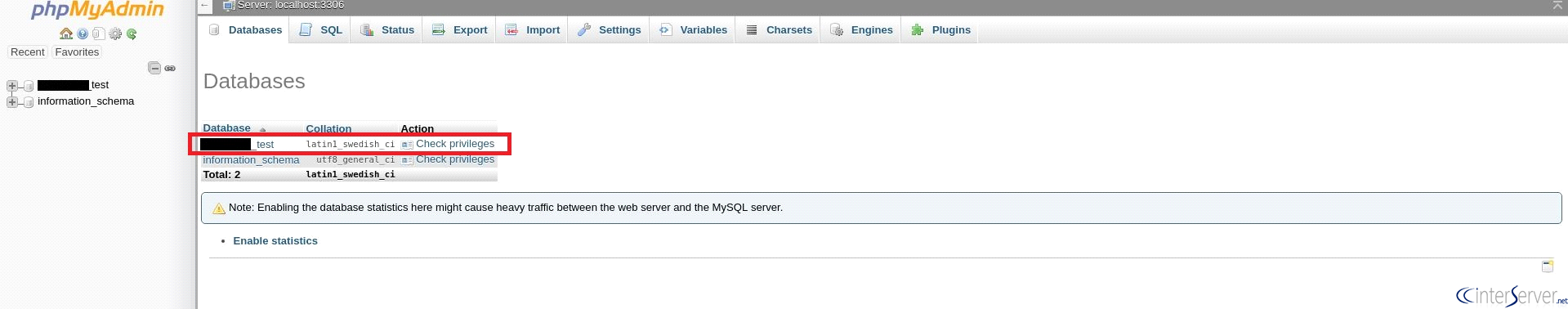1568x309 pixels.
Task: Open the Charsets tab
Action: (x=778, y=29)
